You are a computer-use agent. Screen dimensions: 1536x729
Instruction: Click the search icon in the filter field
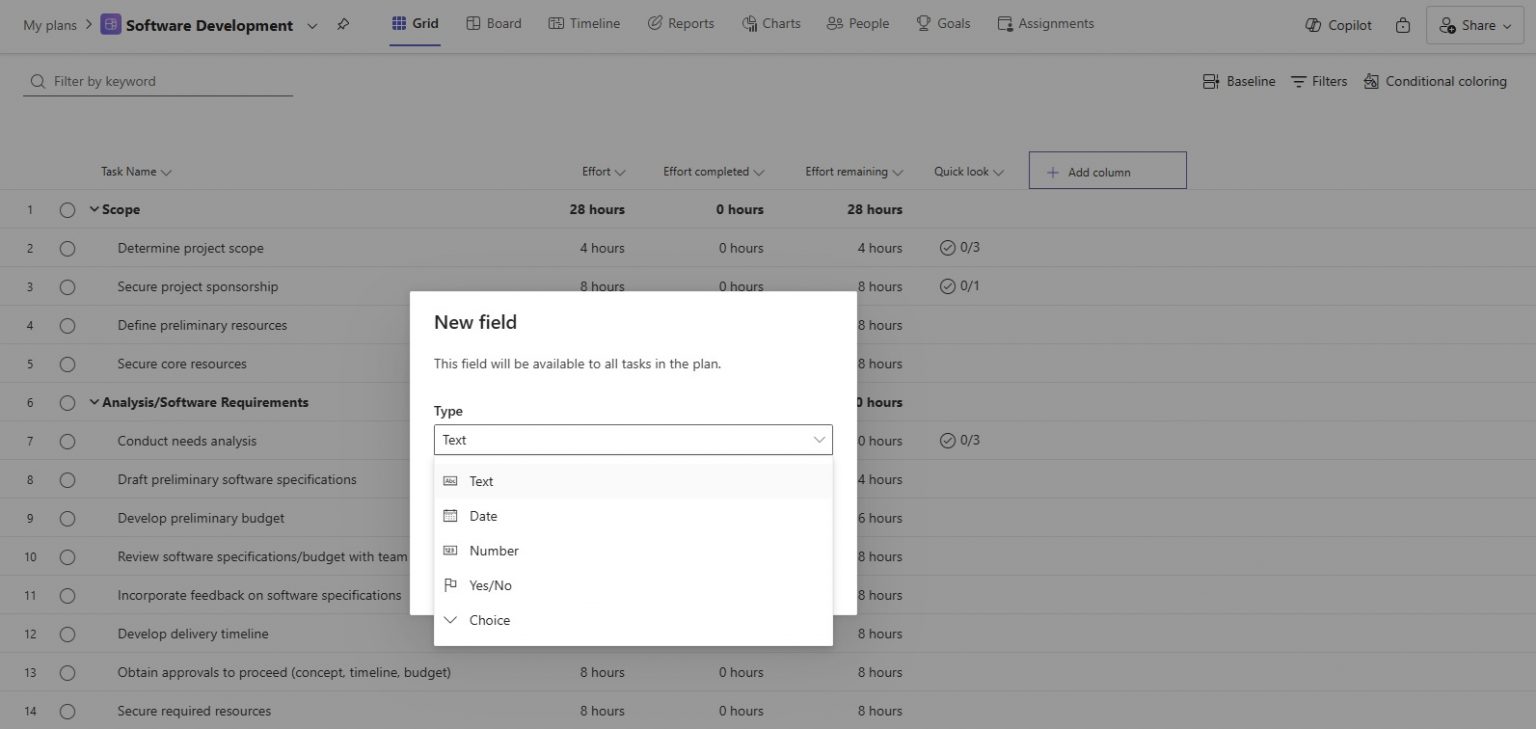click(37, 81)
